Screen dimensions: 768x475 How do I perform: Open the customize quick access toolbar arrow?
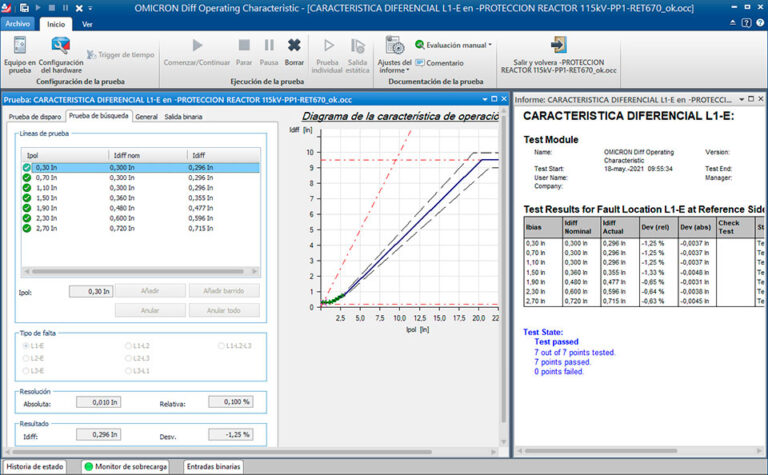[90, 8]
